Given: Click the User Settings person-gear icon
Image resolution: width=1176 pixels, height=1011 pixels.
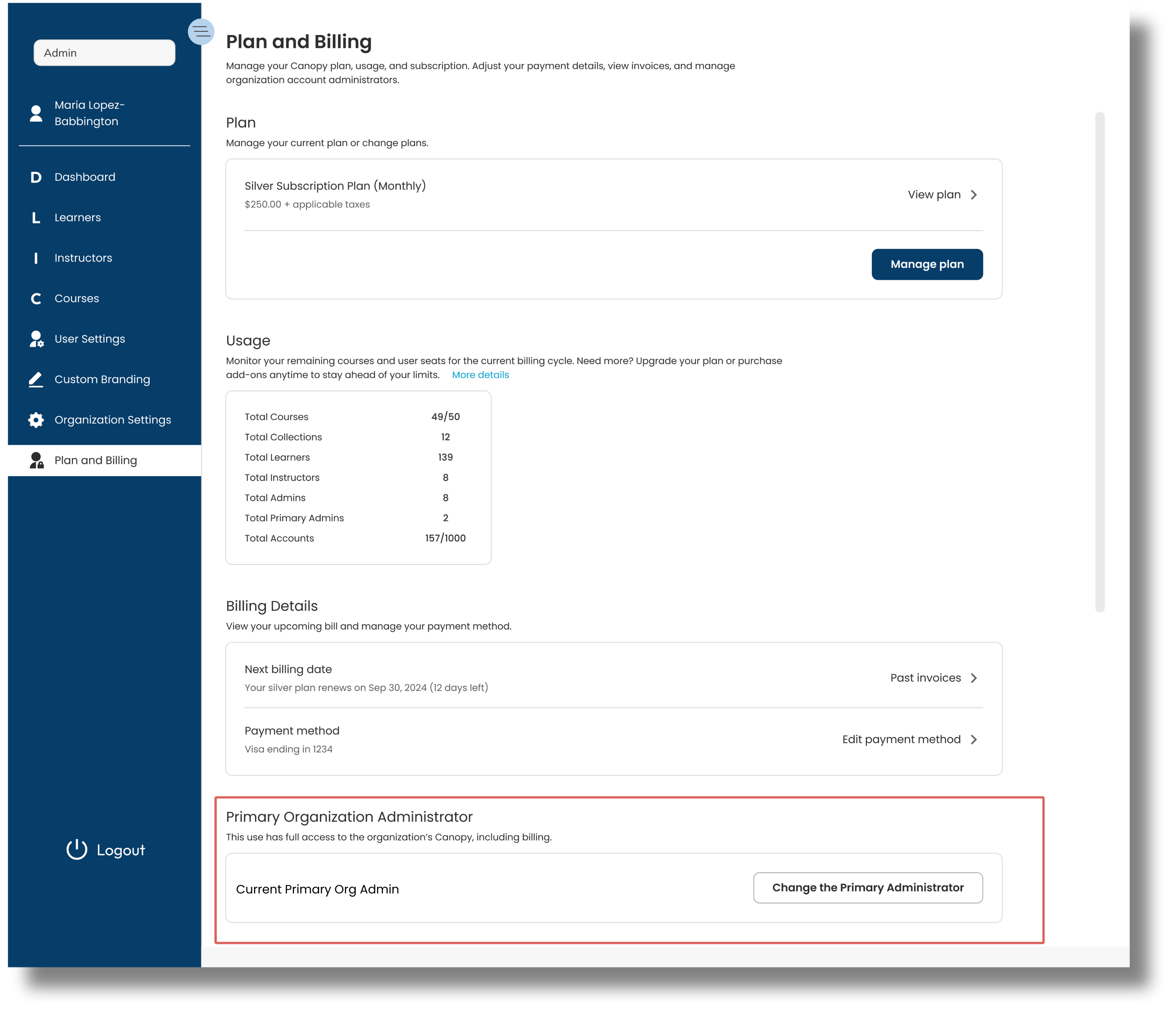Looking at the screenshot, I should [36, 339].
